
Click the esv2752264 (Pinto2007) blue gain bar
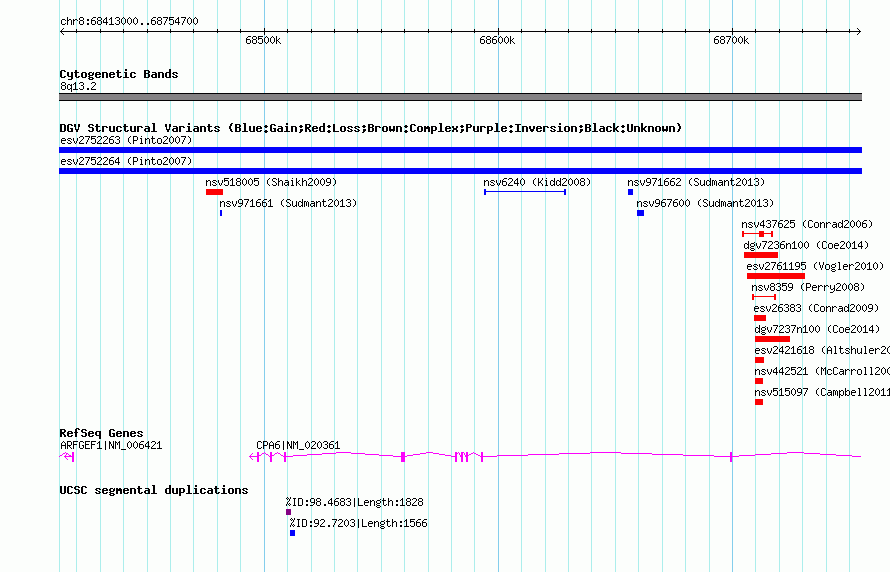tap(460, 171)
